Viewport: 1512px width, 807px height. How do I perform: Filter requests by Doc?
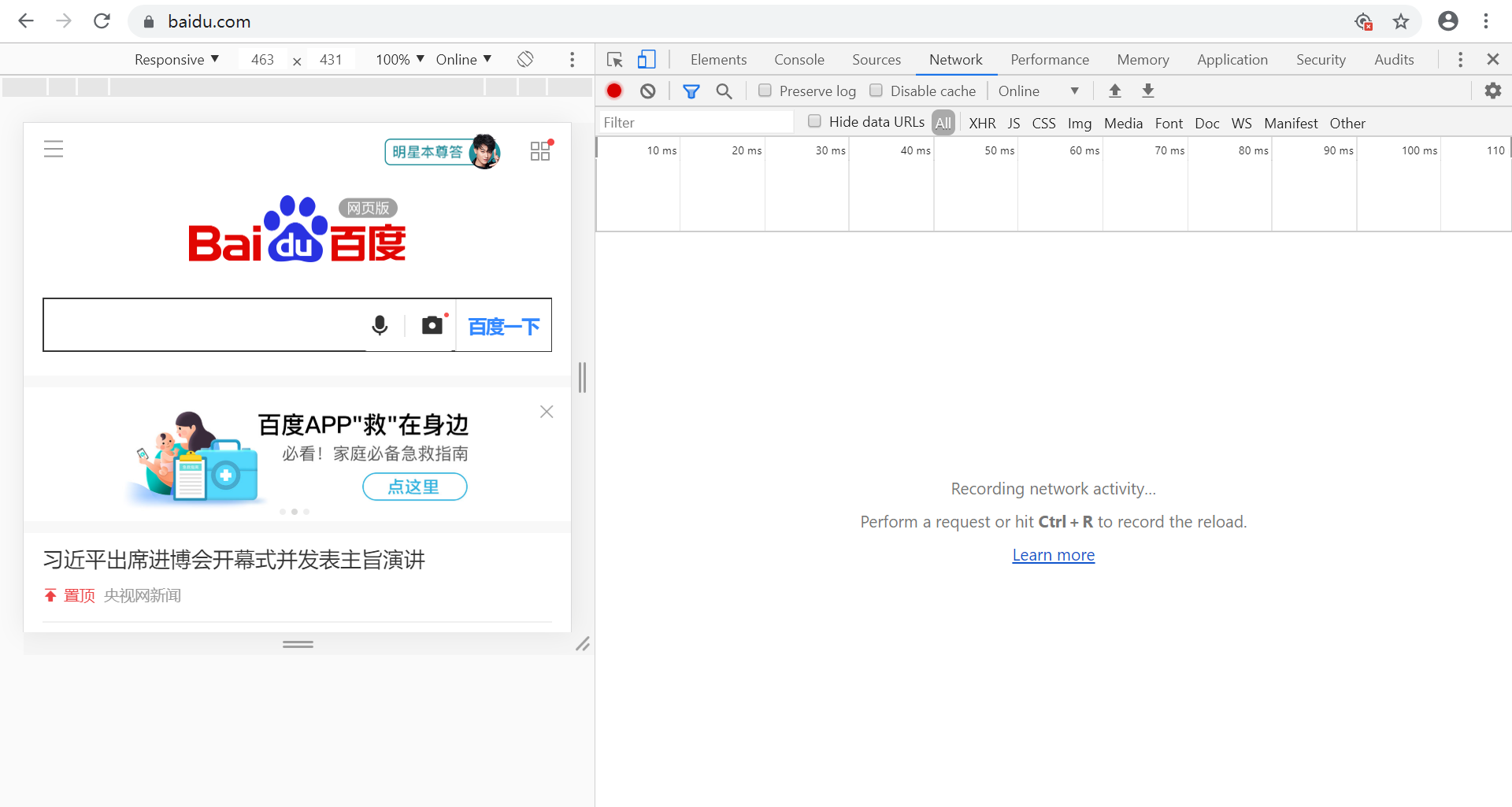point(1206,124)
